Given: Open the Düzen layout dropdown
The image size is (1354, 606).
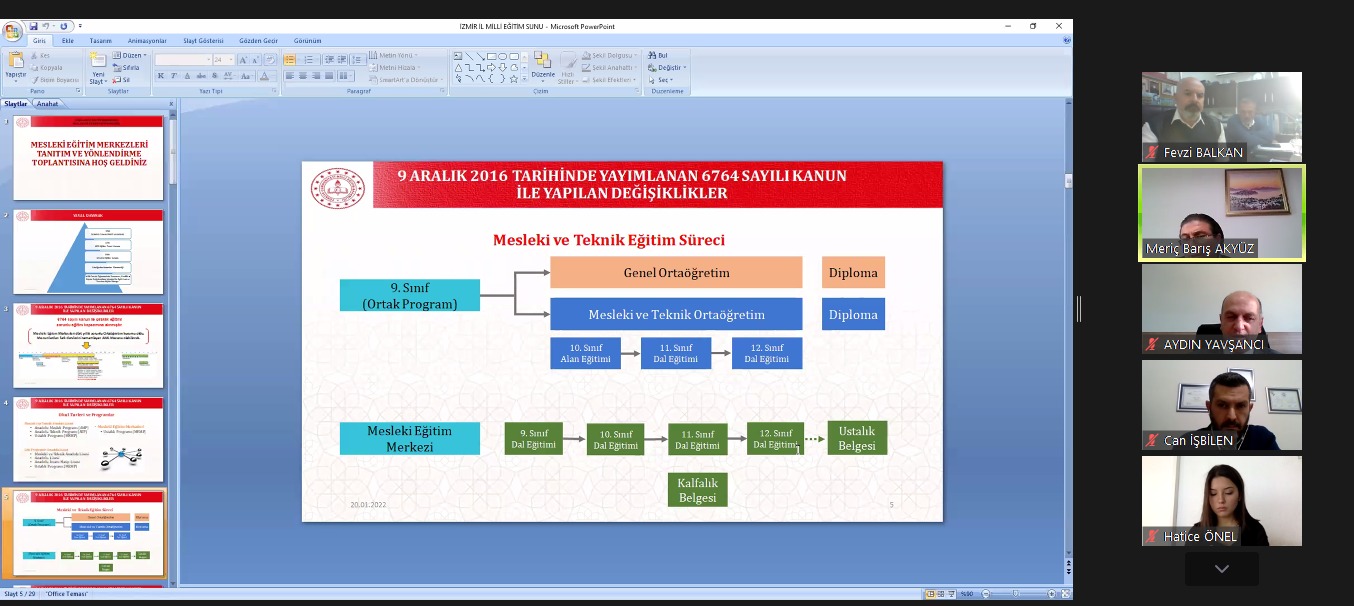Looking at the screenshot, I should tap(130, 56).
